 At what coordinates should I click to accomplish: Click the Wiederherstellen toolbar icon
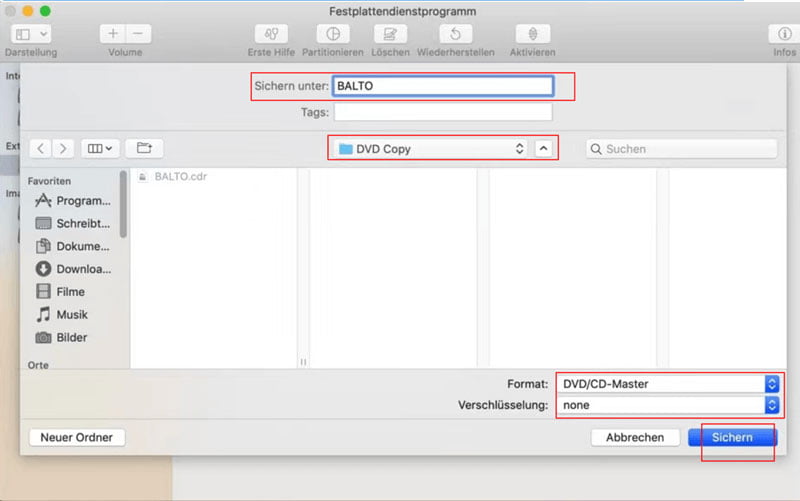pyautogui.click(x=455, y=34)
